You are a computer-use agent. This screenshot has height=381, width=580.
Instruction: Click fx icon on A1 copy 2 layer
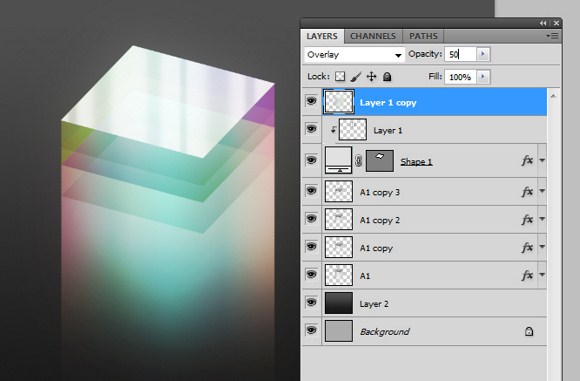pyautogui.click(x=527, y=219)
